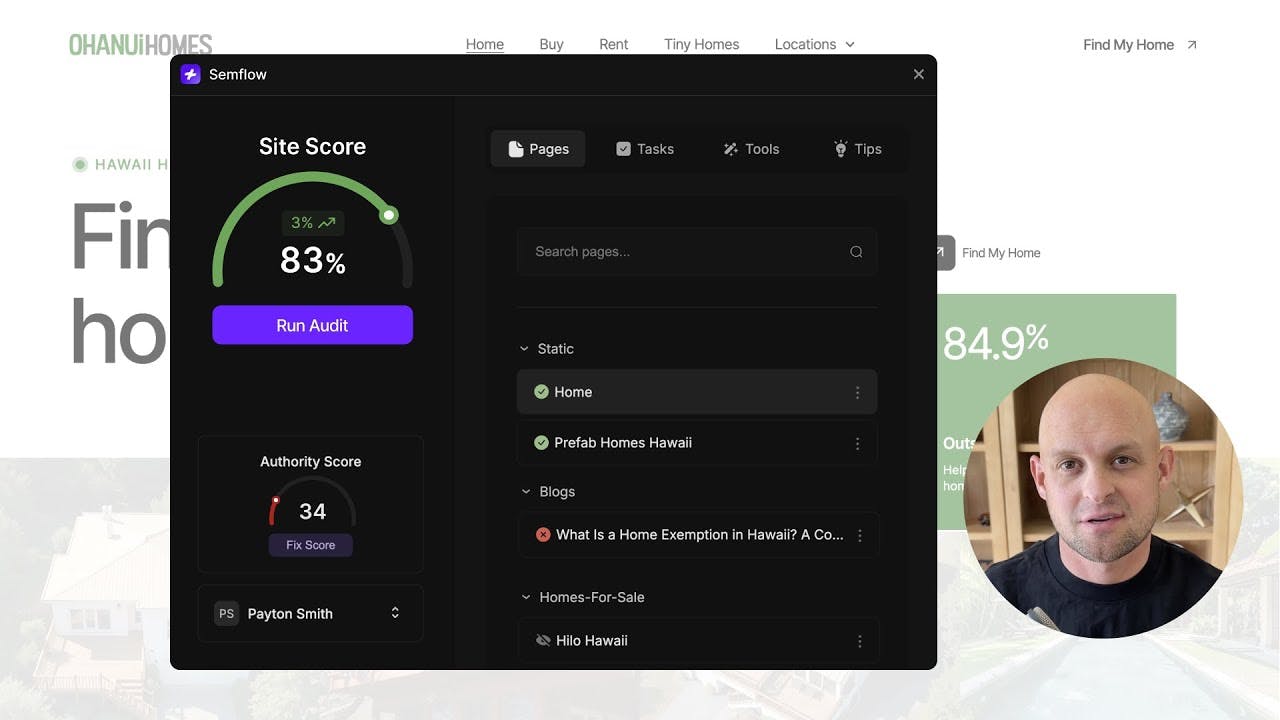Open the Home link in site navigation
1280x720 pixels.
(x=485, y=45)
